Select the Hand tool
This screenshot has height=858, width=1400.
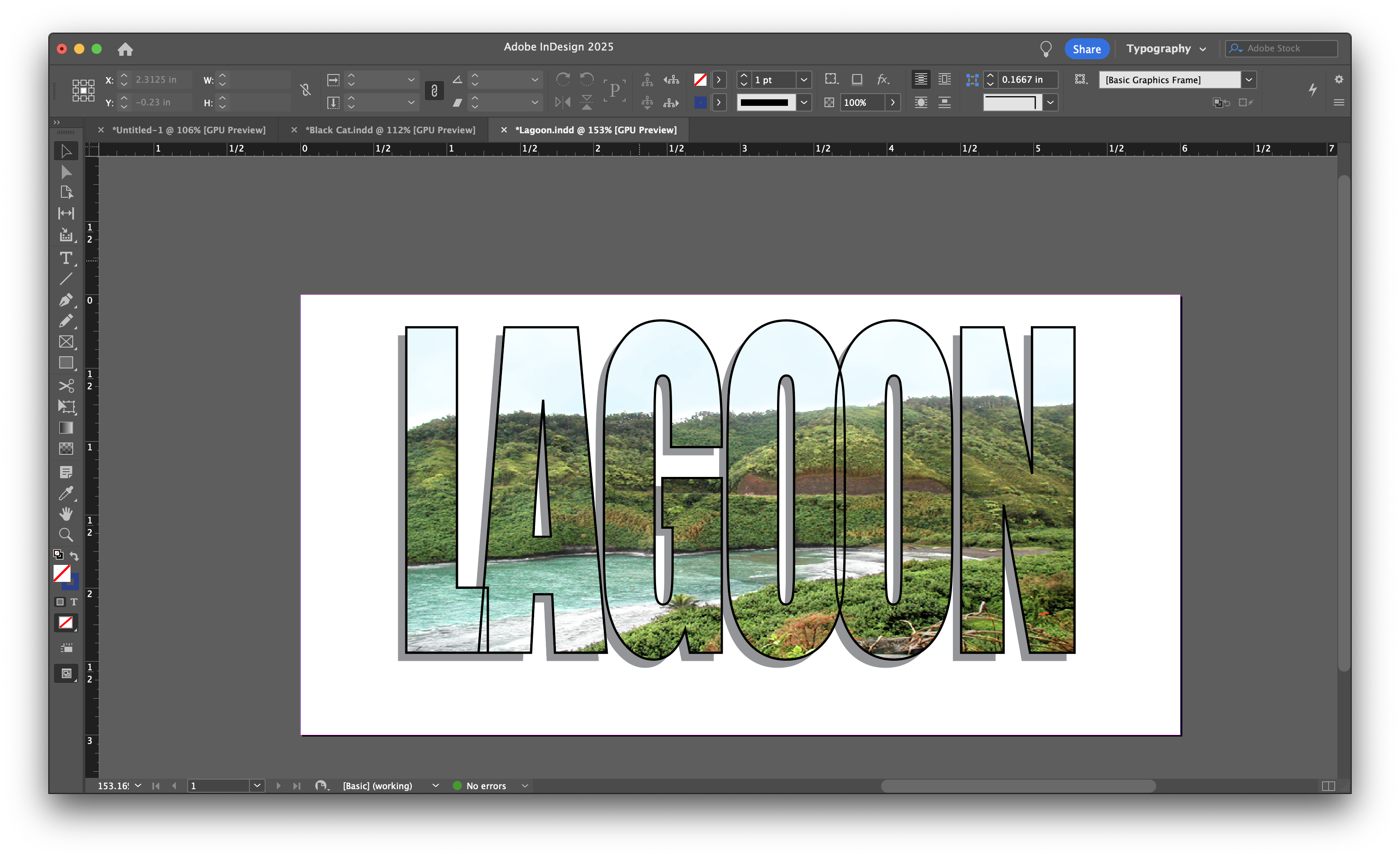click(x=66, y=514)
